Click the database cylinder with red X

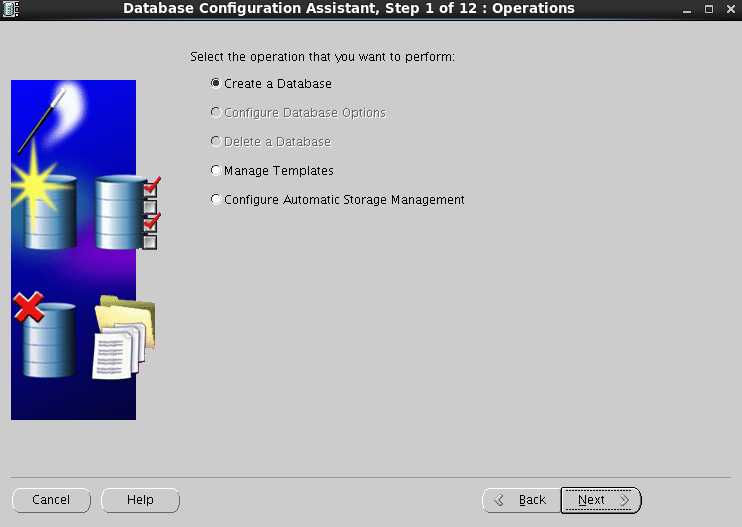45,335
